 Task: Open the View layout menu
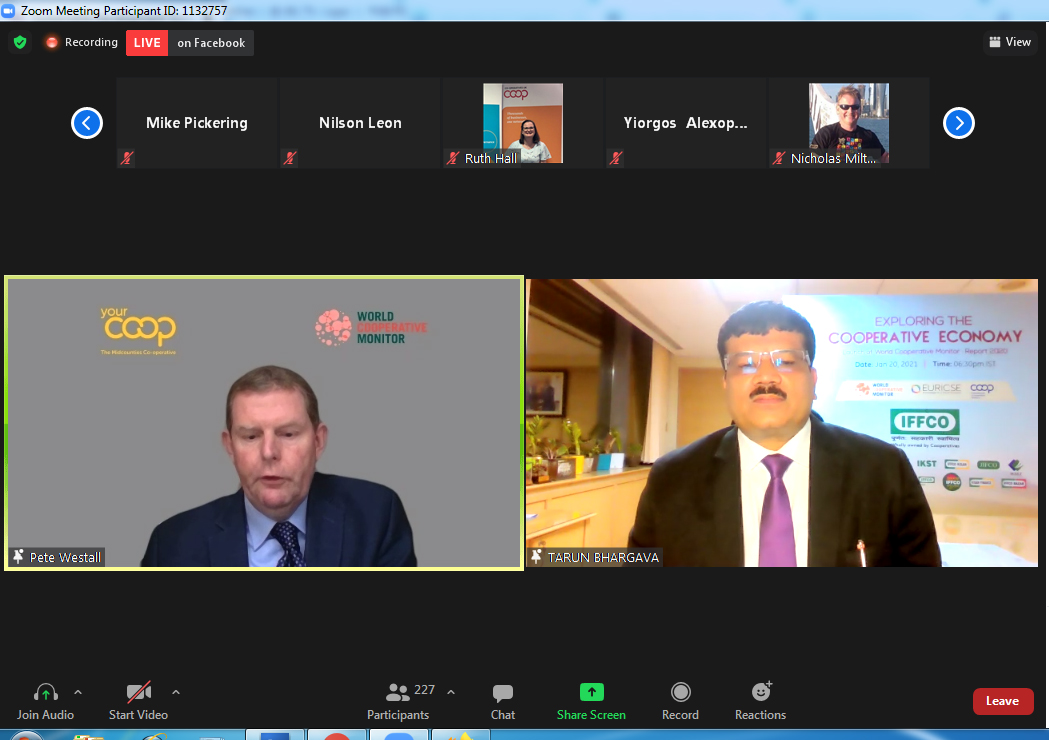[x=1009, y=42]
